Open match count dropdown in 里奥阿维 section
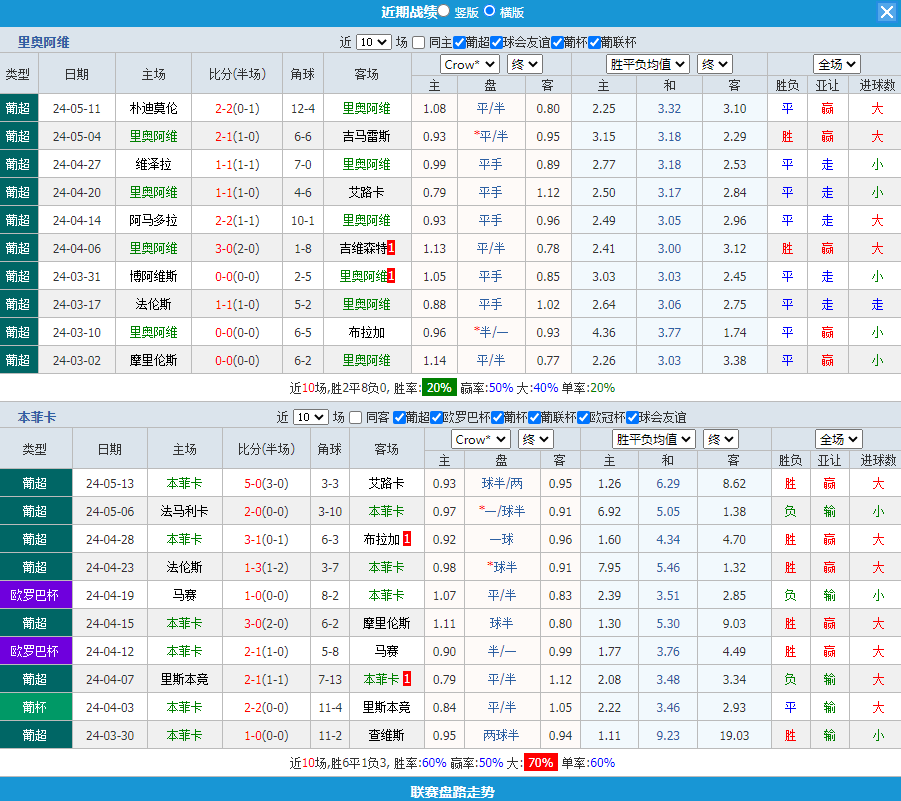Viewport: 901px width, 801px height. (x=373, y=42)
